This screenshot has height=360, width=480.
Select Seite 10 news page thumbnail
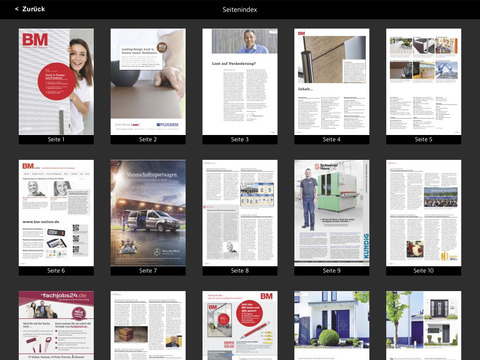[424, 213]
